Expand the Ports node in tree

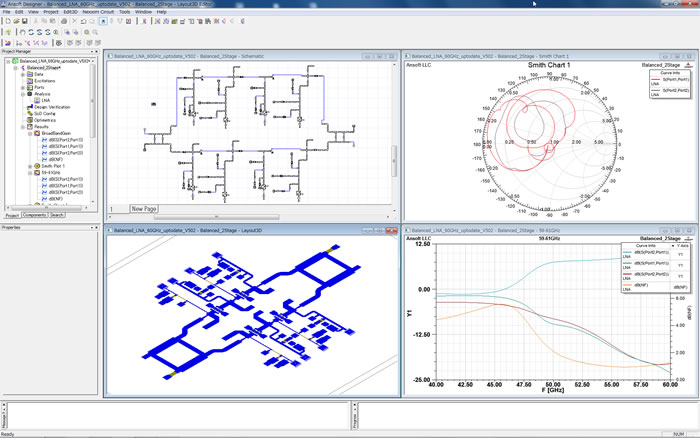pyautogui.click(x=23, y=88)
